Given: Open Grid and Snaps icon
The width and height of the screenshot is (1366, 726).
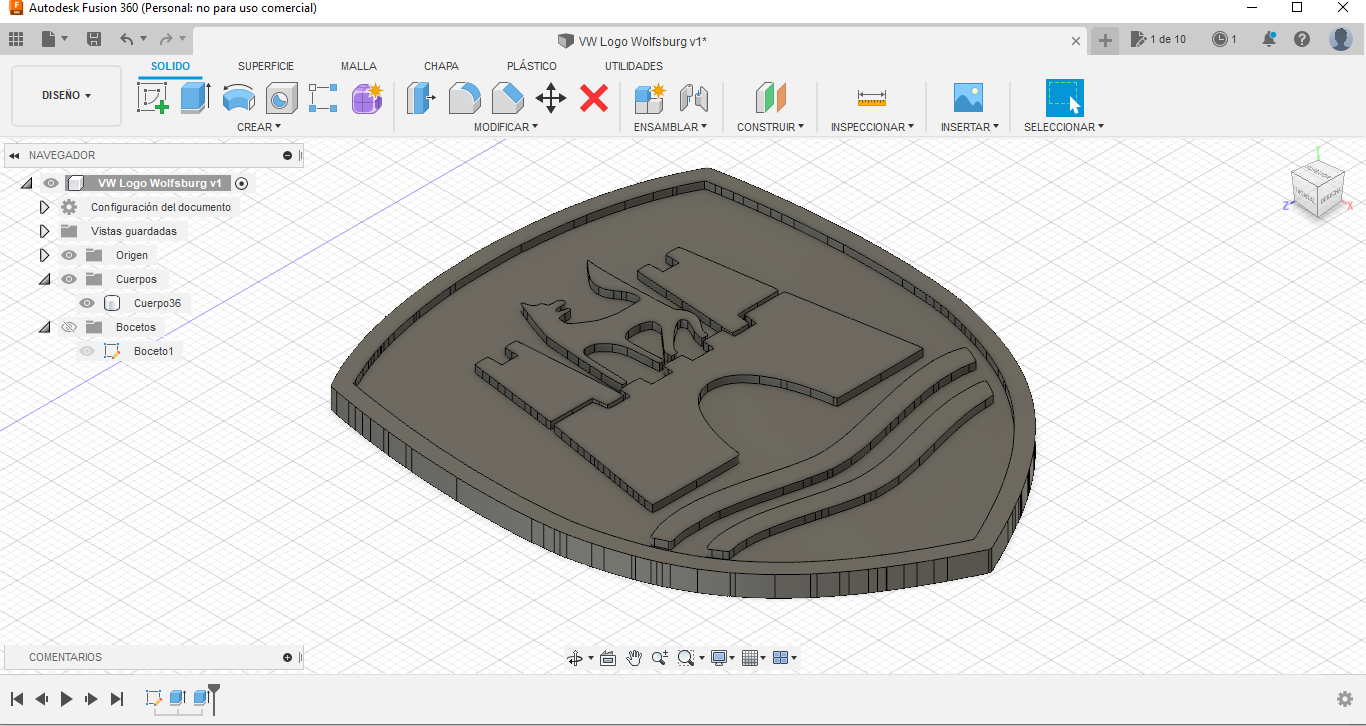Looking at the screenshot, I should (750, 658).
